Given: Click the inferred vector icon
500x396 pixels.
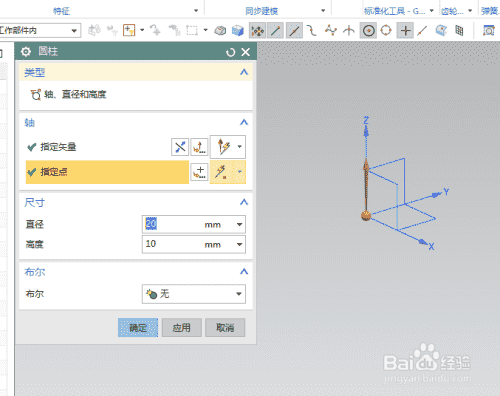Looking at the screenshot, I should [224, 147].
